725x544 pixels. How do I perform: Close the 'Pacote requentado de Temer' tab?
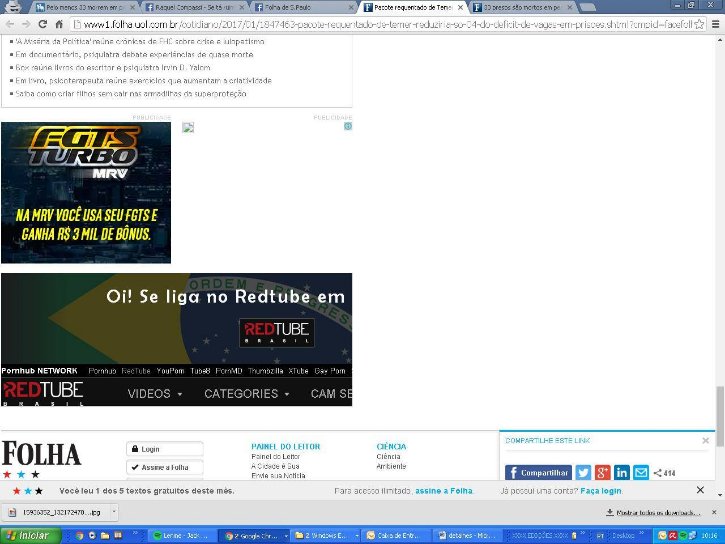coord(460,7)
